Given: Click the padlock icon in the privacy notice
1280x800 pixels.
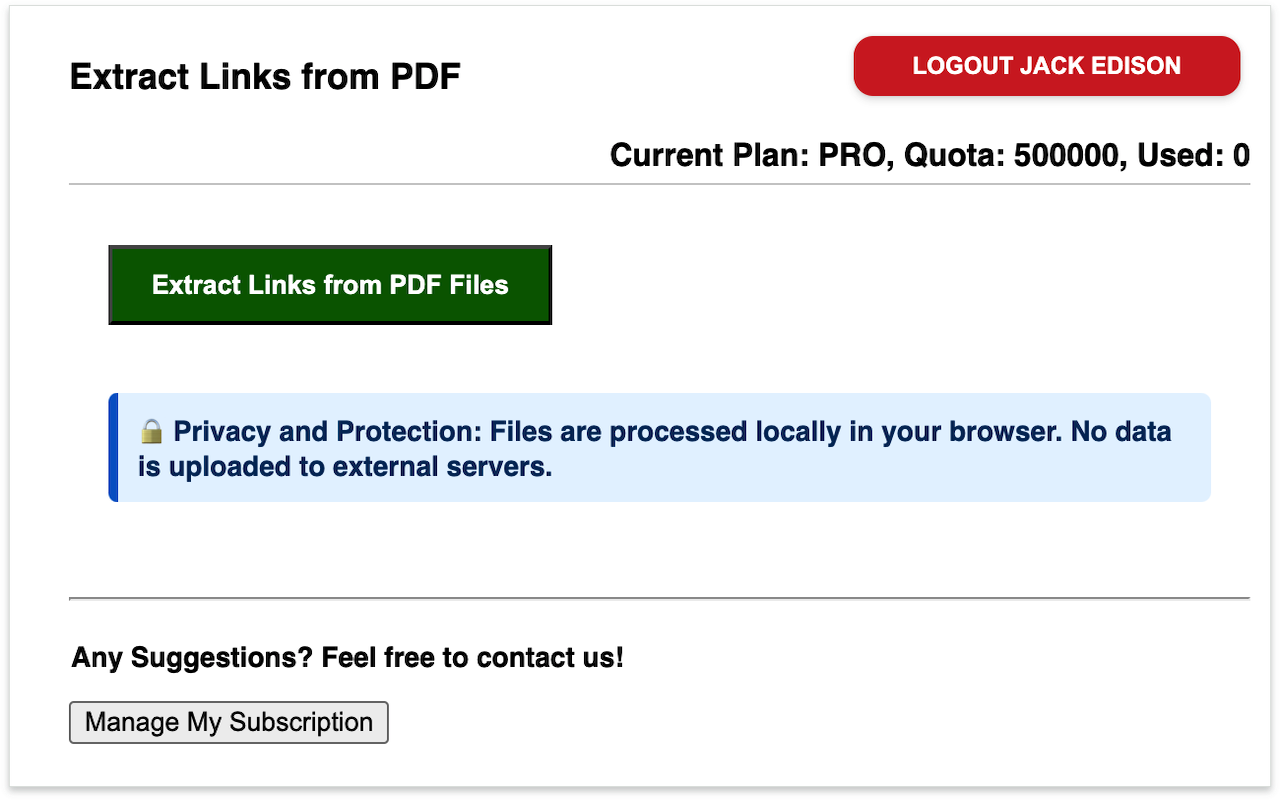Looking at the screenshot, I should point(151,432).
